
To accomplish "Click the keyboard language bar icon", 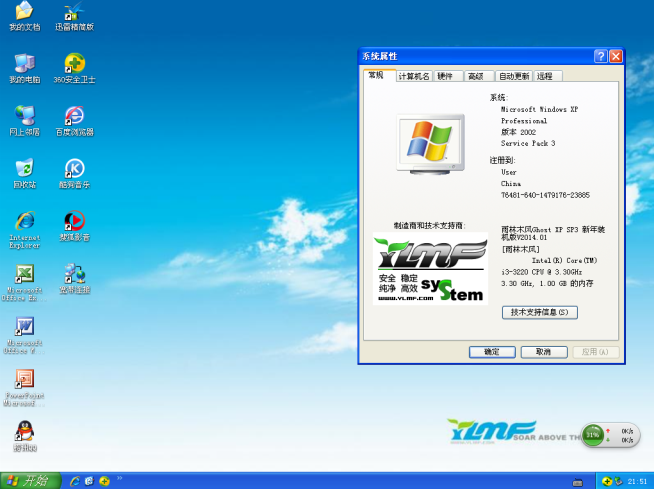I will [578, 483].
